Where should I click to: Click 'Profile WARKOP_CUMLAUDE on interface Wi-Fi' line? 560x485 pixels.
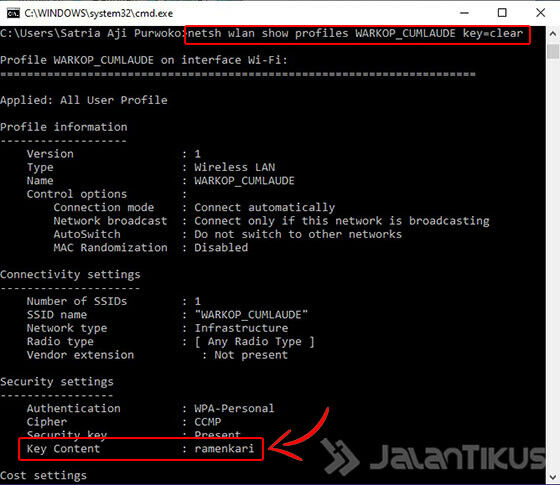[144, 60]
